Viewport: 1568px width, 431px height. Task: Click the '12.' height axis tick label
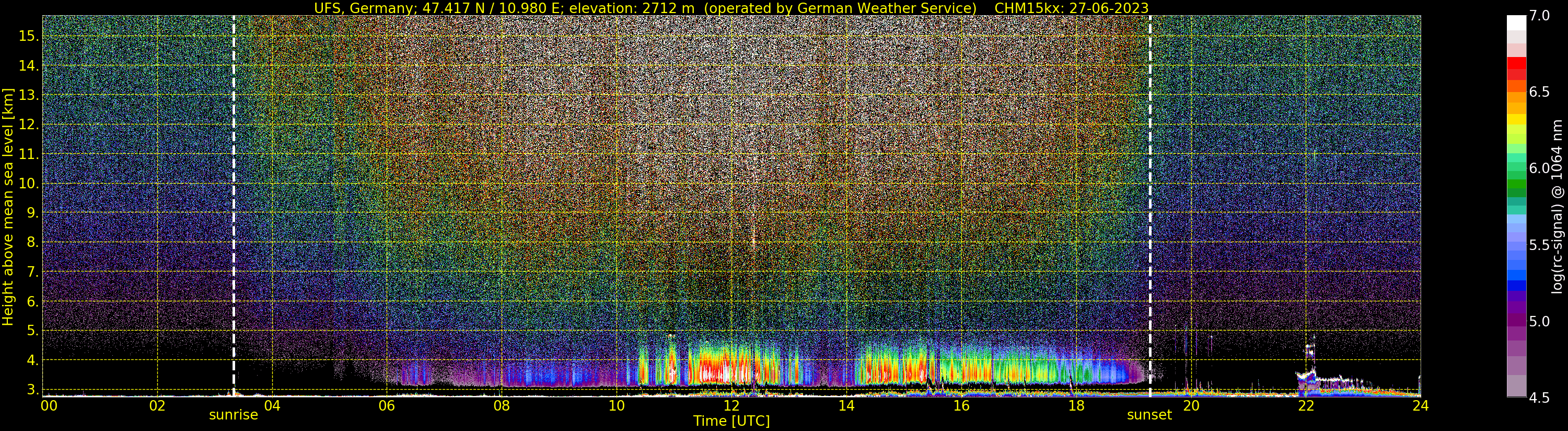tap(29, 124)
